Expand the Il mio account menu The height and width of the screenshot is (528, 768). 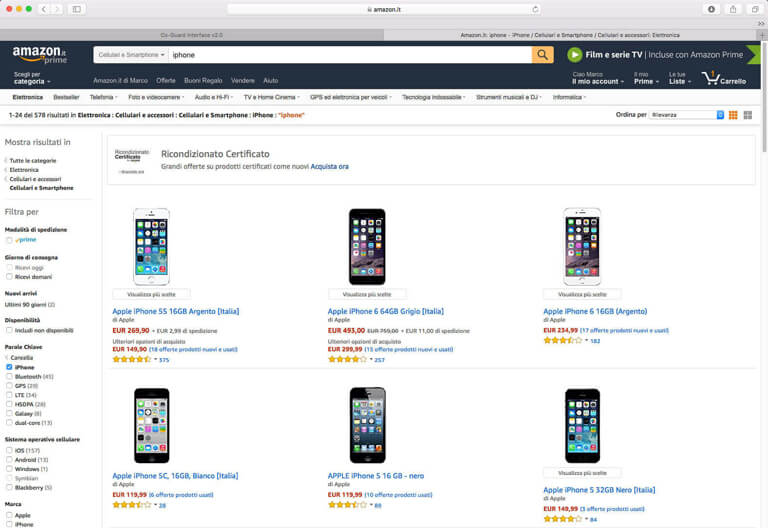point(597,81)
